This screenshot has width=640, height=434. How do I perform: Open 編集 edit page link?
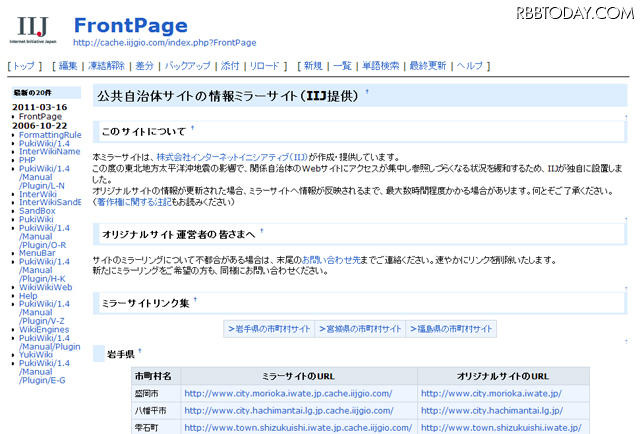point(68,66)
